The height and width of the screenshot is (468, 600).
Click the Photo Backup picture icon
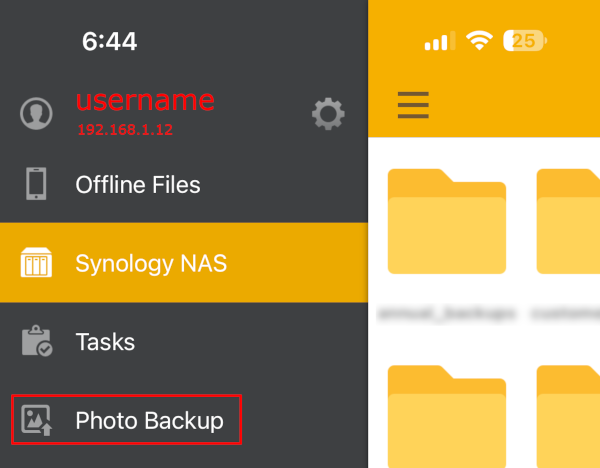(36, 421)
